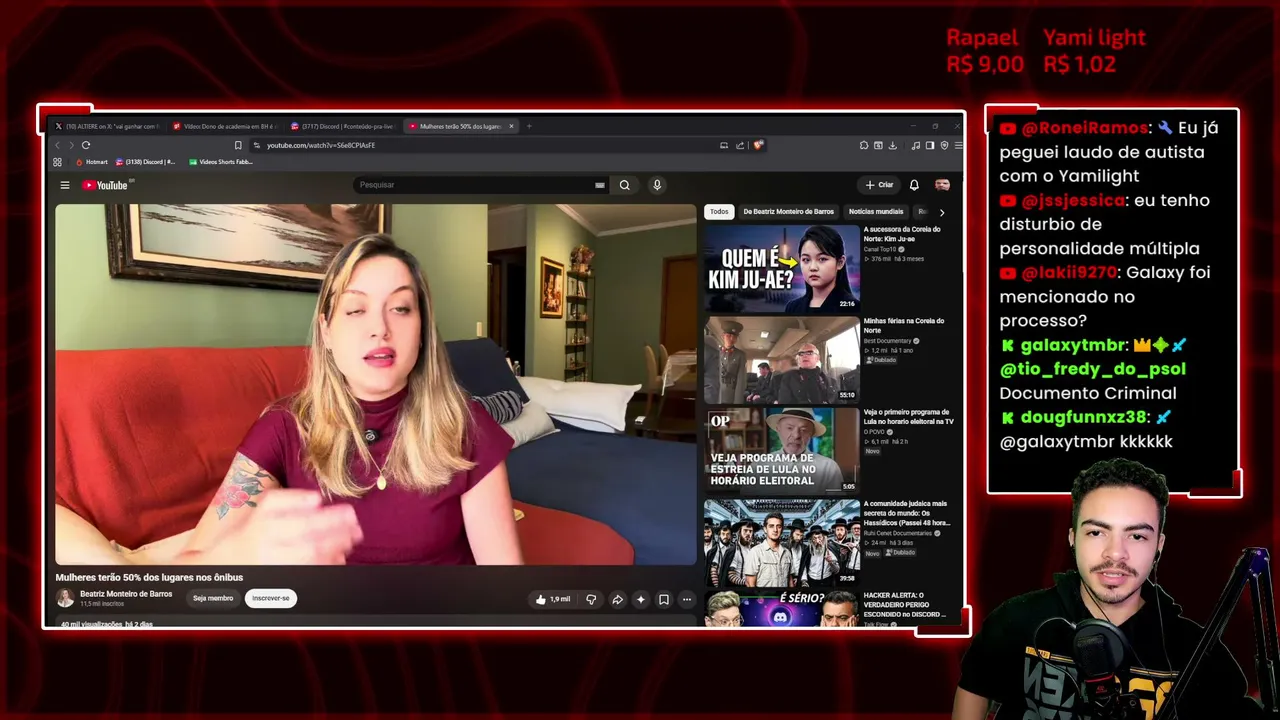
Task: Show more filter chips with right arrow
Action: tap(941, 212)
